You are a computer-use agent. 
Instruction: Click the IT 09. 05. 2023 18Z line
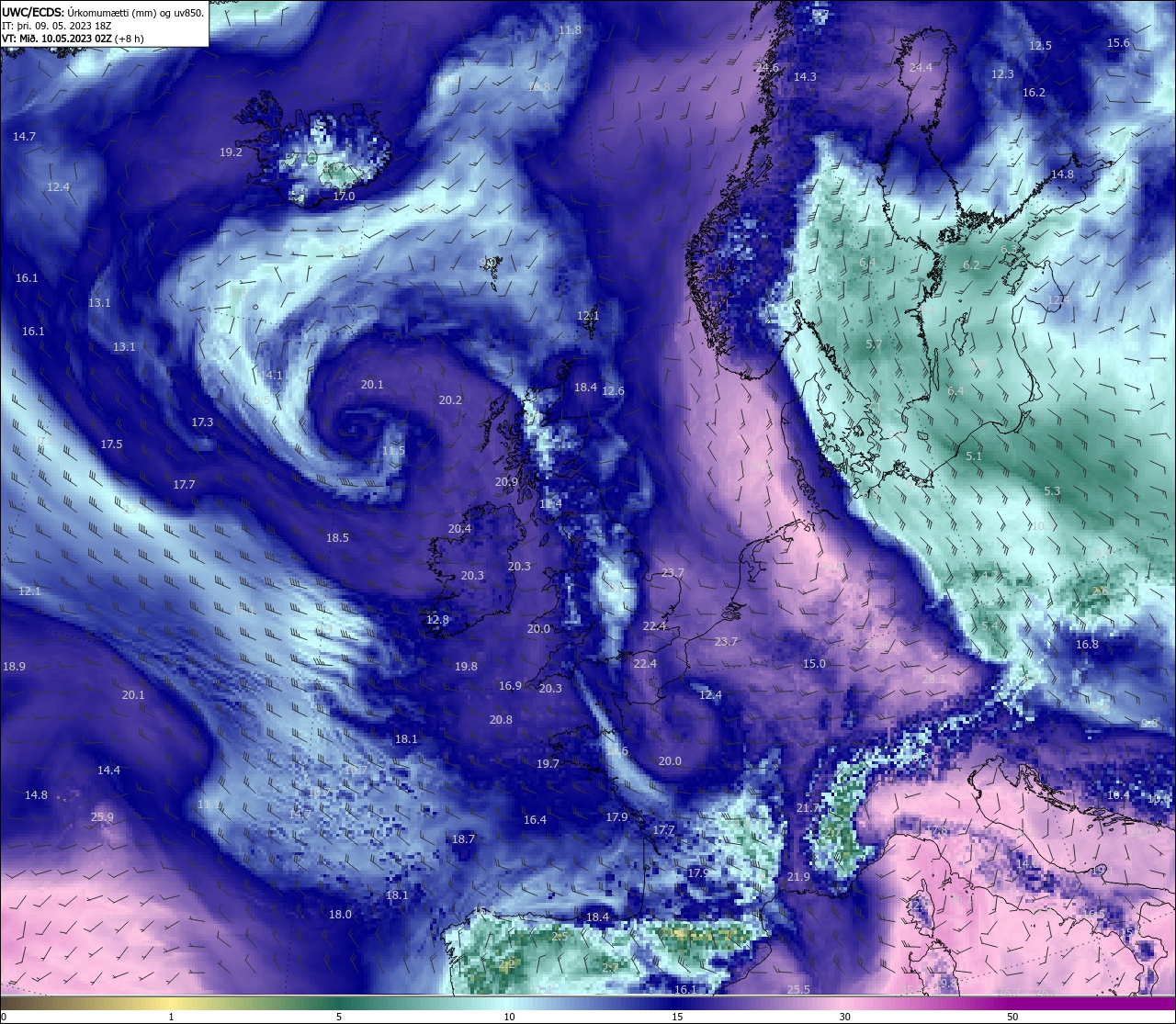57,26
